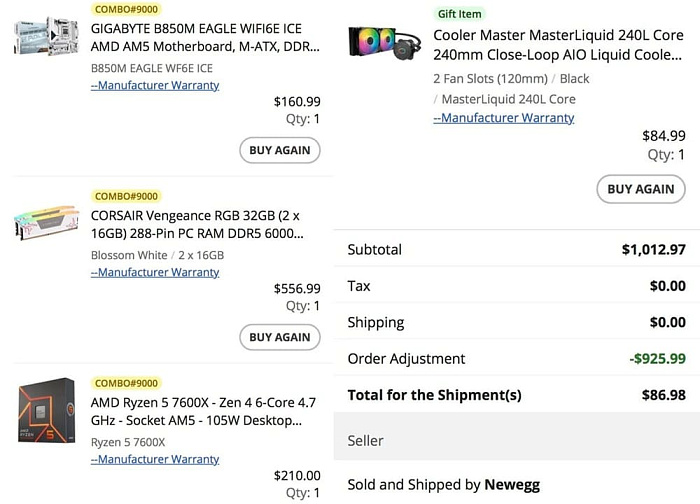Click Buy Again for Cooler Master cooler
This screenshot has height=504, width=700.
640,188
